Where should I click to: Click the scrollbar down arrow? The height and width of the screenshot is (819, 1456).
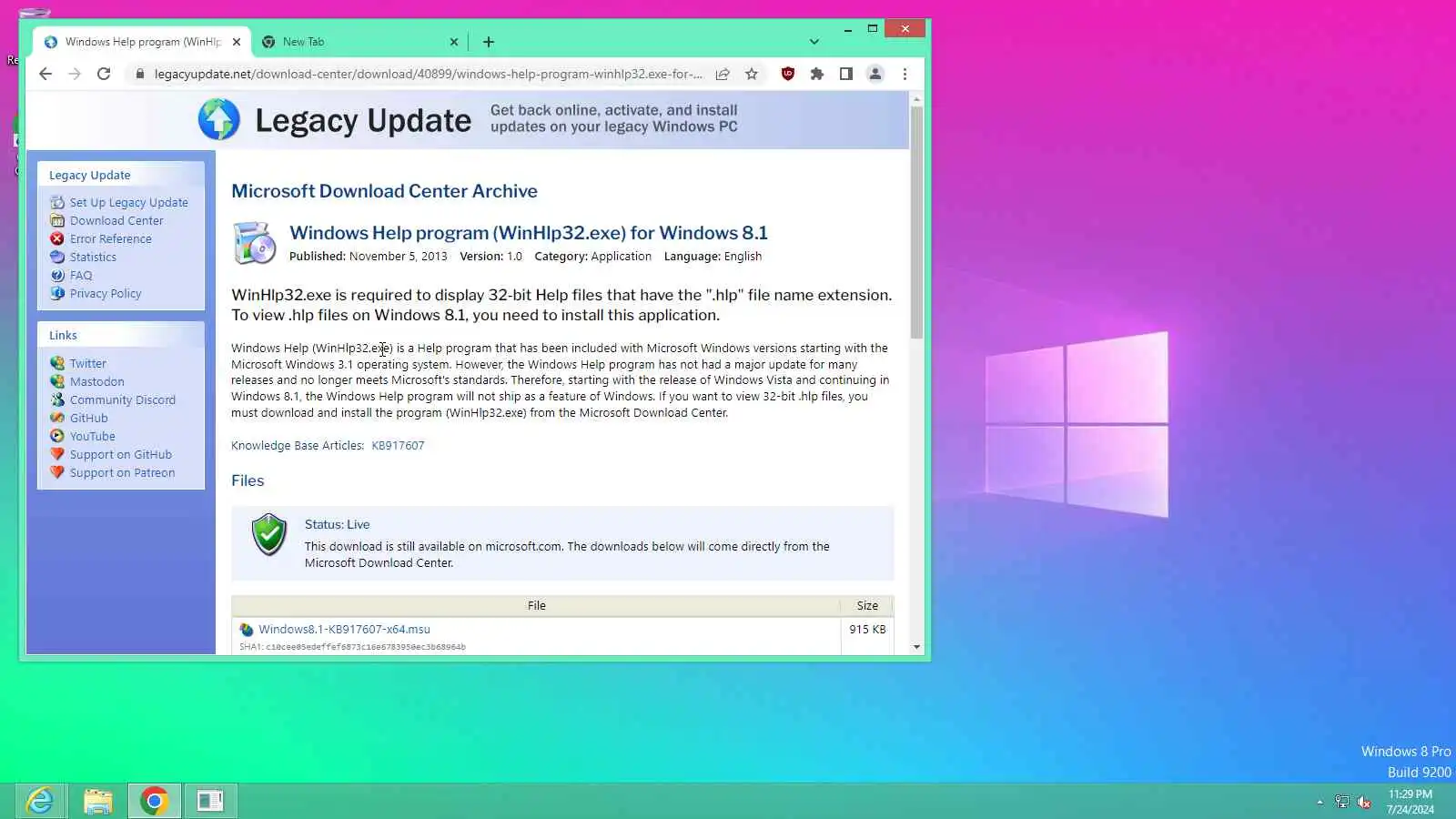[916, 647]
